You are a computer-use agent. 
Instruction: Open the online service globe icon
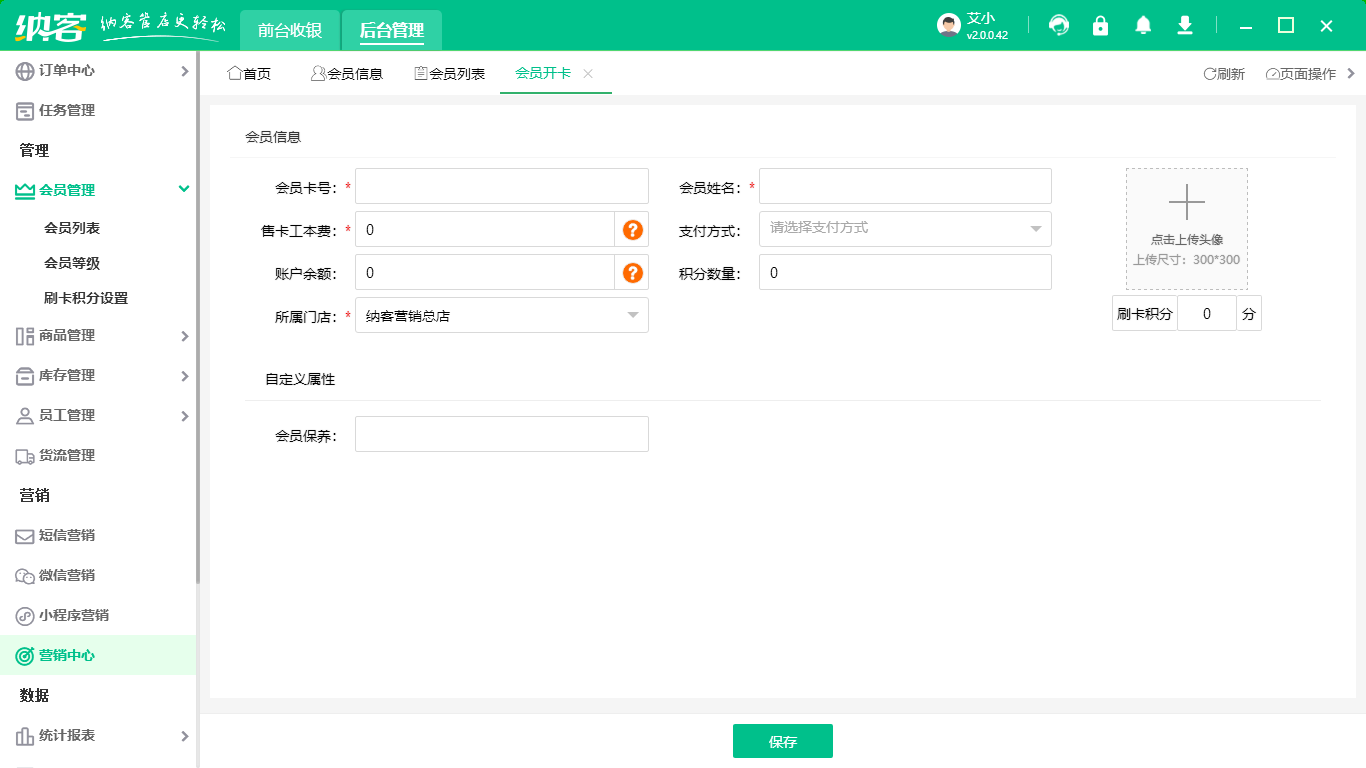coord(1058,25)
